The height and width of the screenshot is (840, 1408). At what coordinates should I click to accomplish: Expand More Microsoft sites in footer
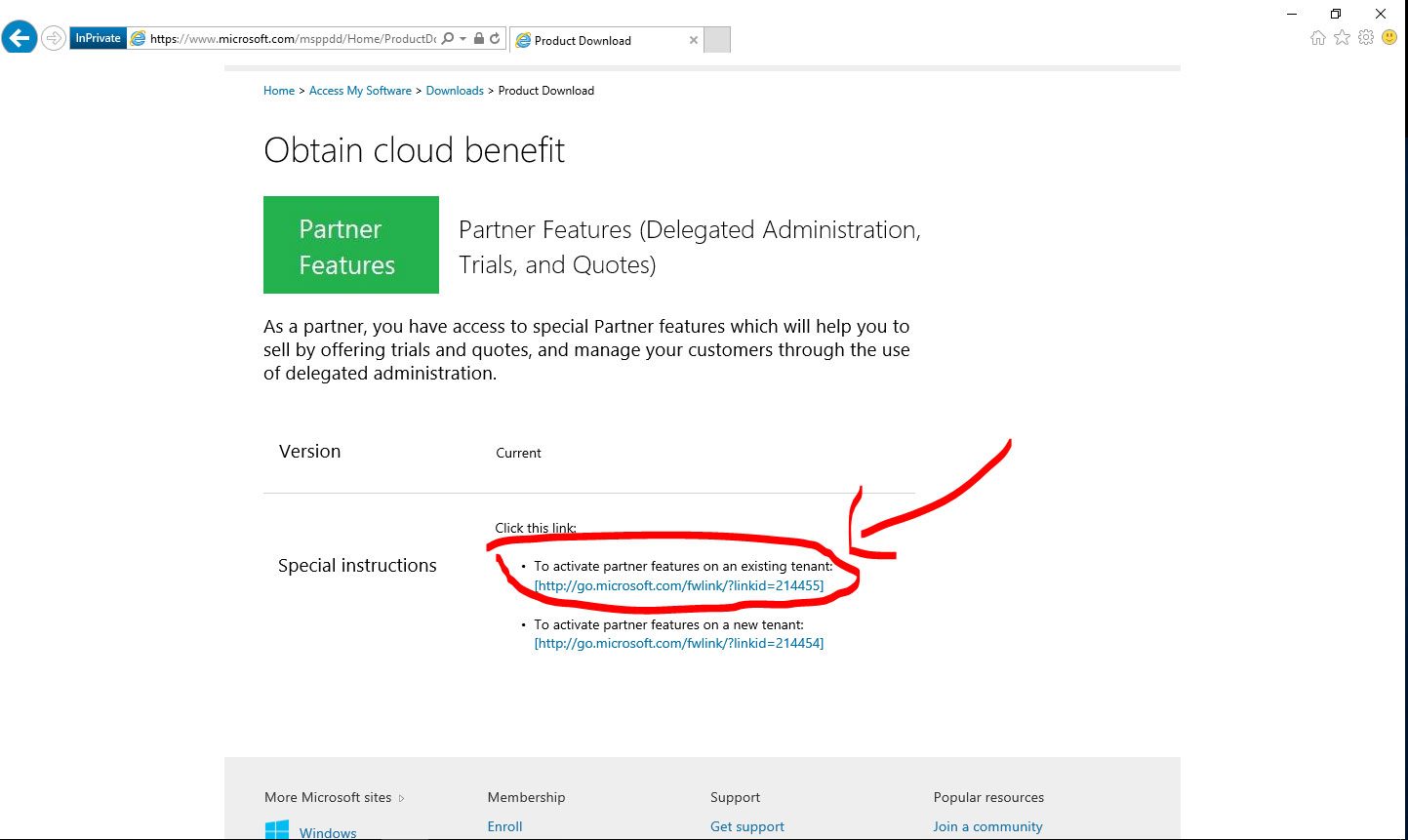(334, 797)
